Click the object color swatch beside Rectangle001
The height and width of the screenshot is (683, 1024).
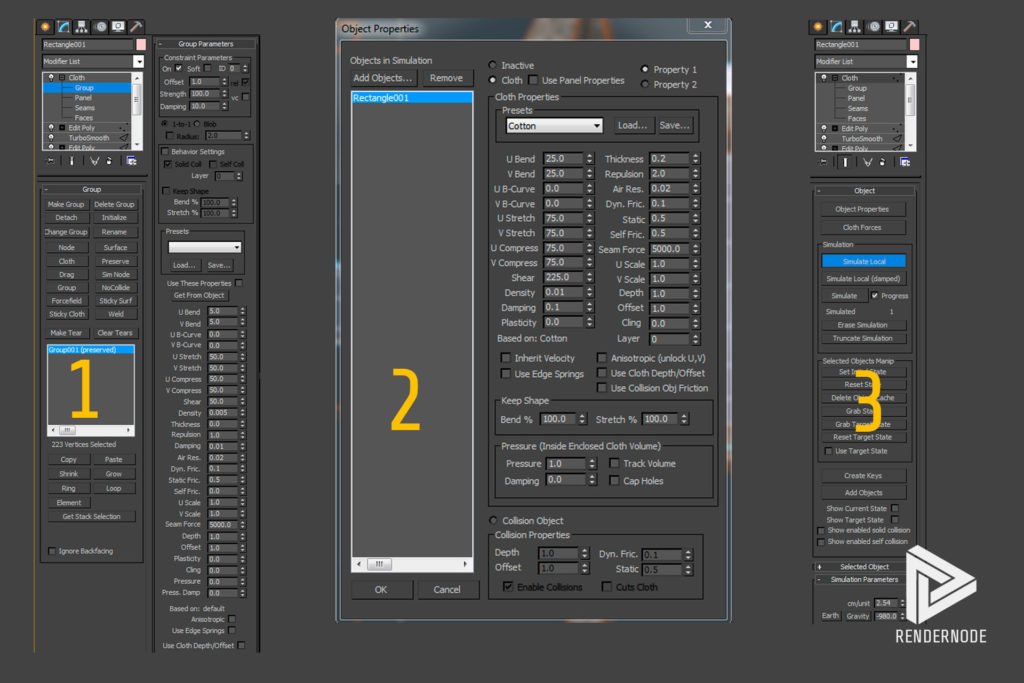(142, 45)
